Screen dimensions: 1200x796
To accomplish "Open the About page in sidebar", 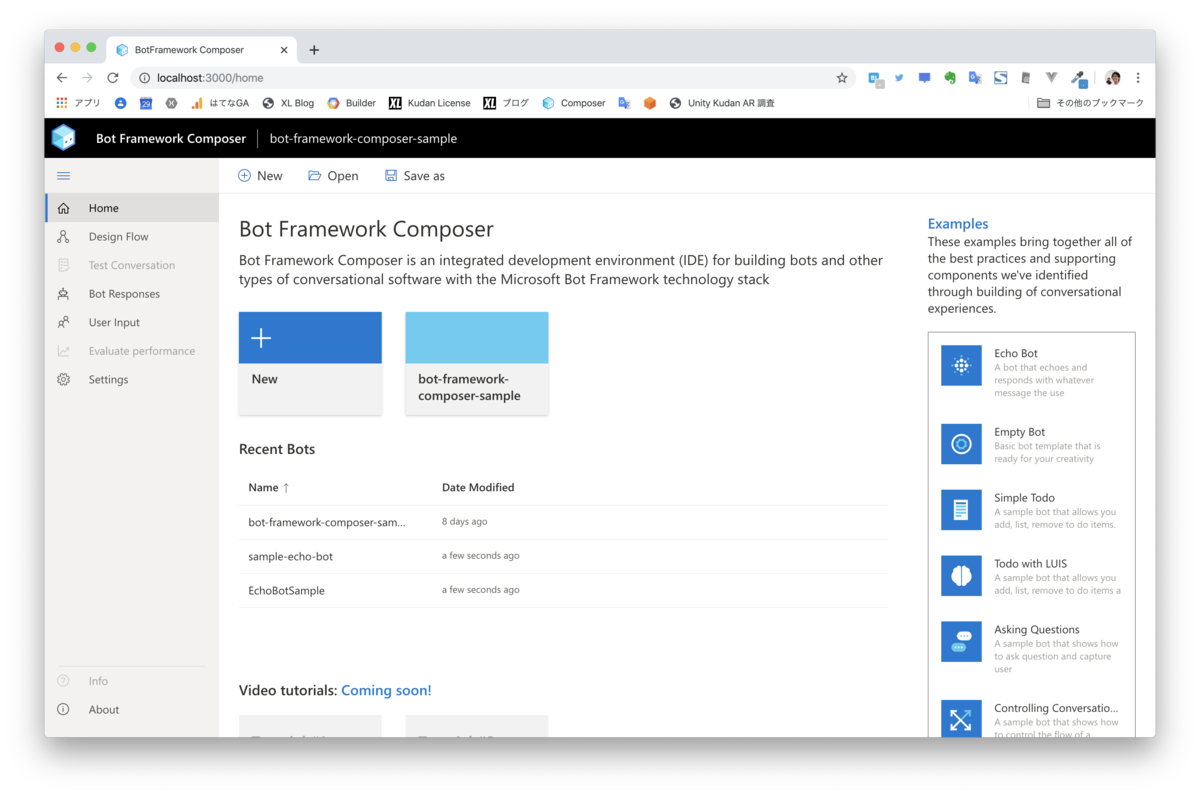I will 132,709.
